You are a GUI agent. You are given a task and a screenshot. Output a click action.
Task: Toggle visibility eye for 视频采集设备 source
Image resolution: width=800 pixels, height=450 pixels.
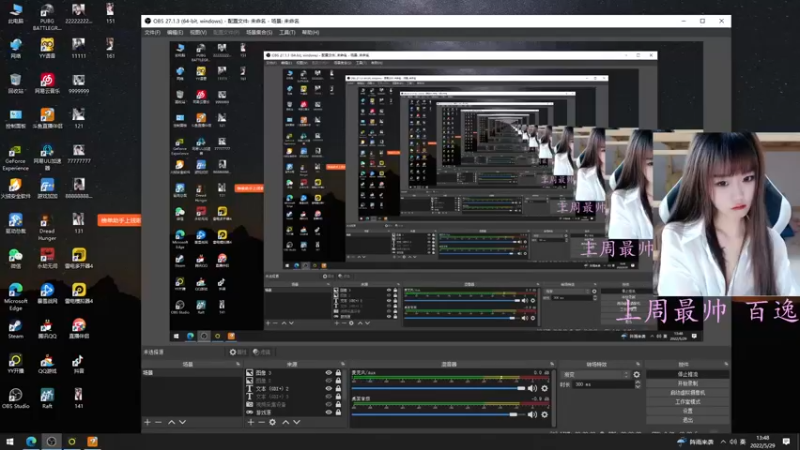329,404
